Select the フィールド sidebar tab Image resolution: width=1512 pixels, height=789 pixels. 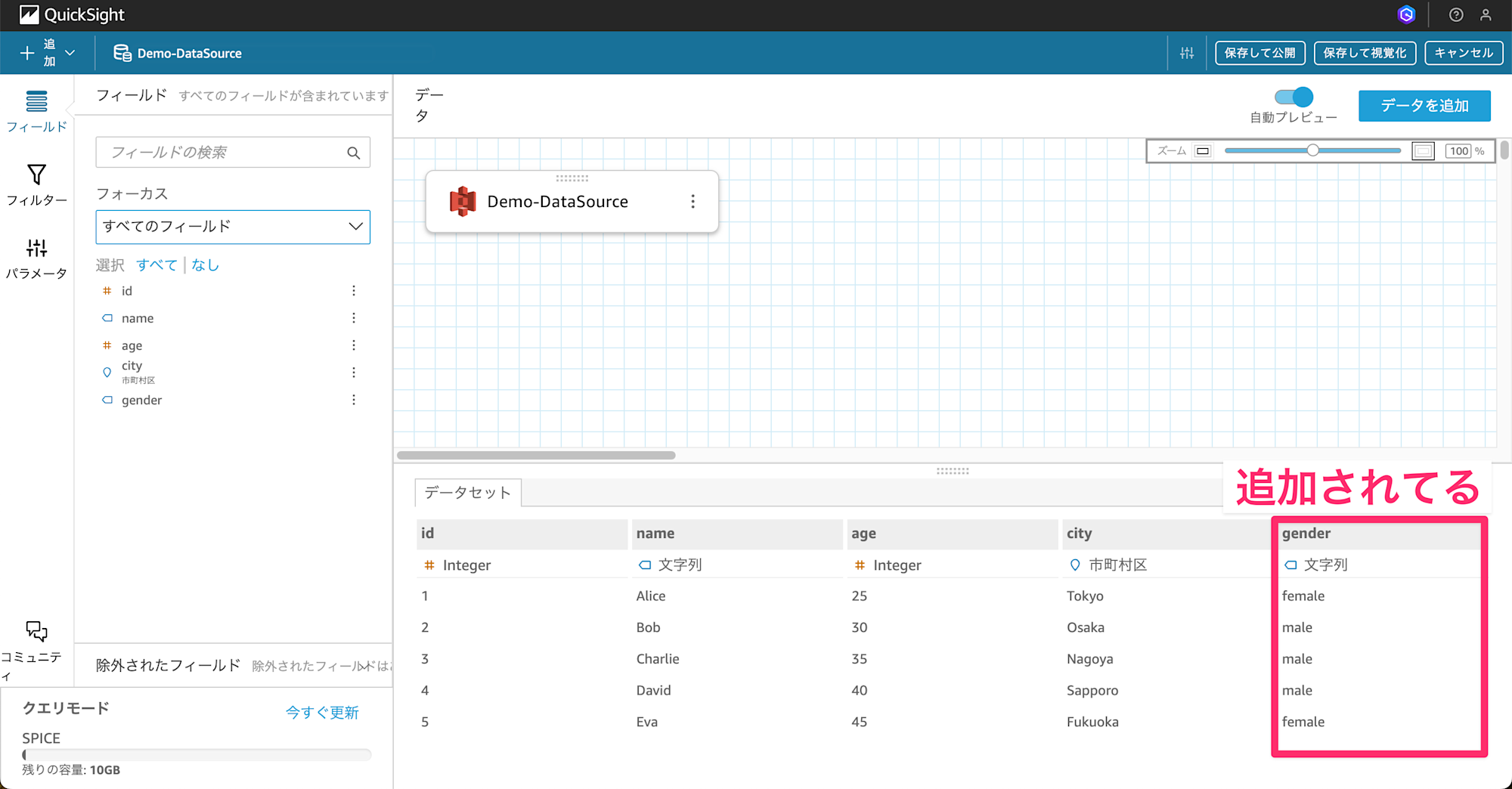(x=36, y=111)
